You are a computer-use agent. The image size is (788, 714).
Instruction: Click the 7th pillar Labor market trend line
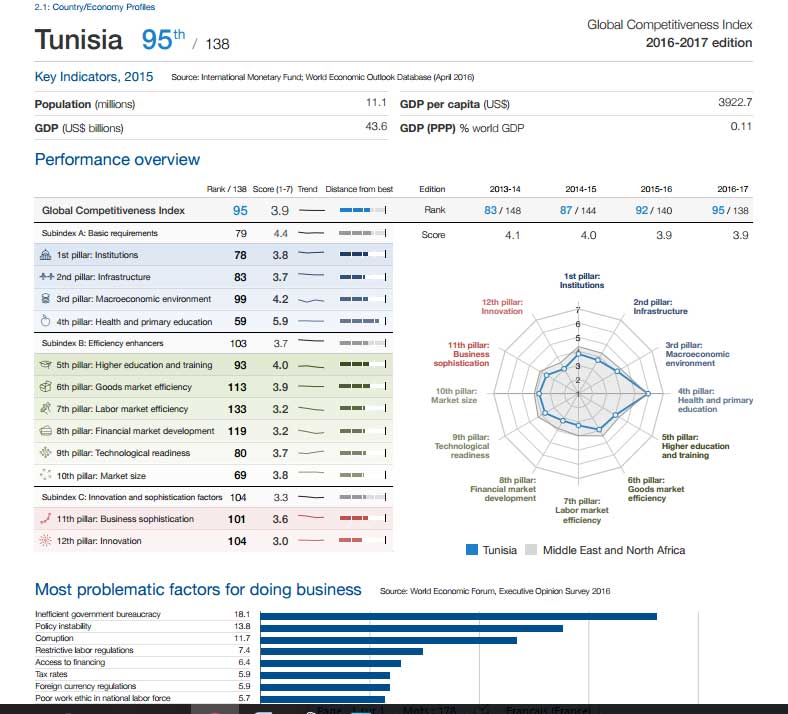(312, 409)
